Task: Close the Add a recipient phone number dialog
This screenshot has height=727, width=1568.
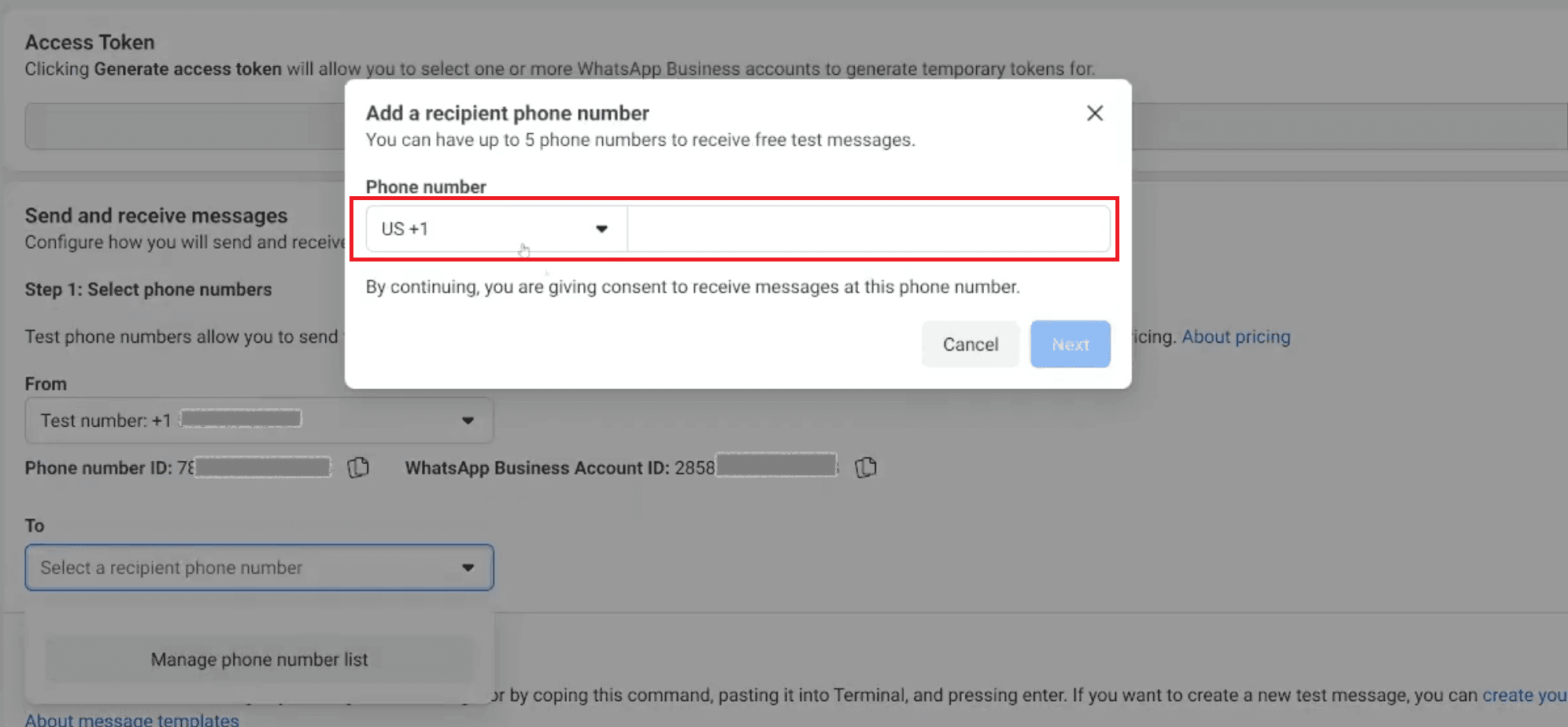Action: 1094,113
